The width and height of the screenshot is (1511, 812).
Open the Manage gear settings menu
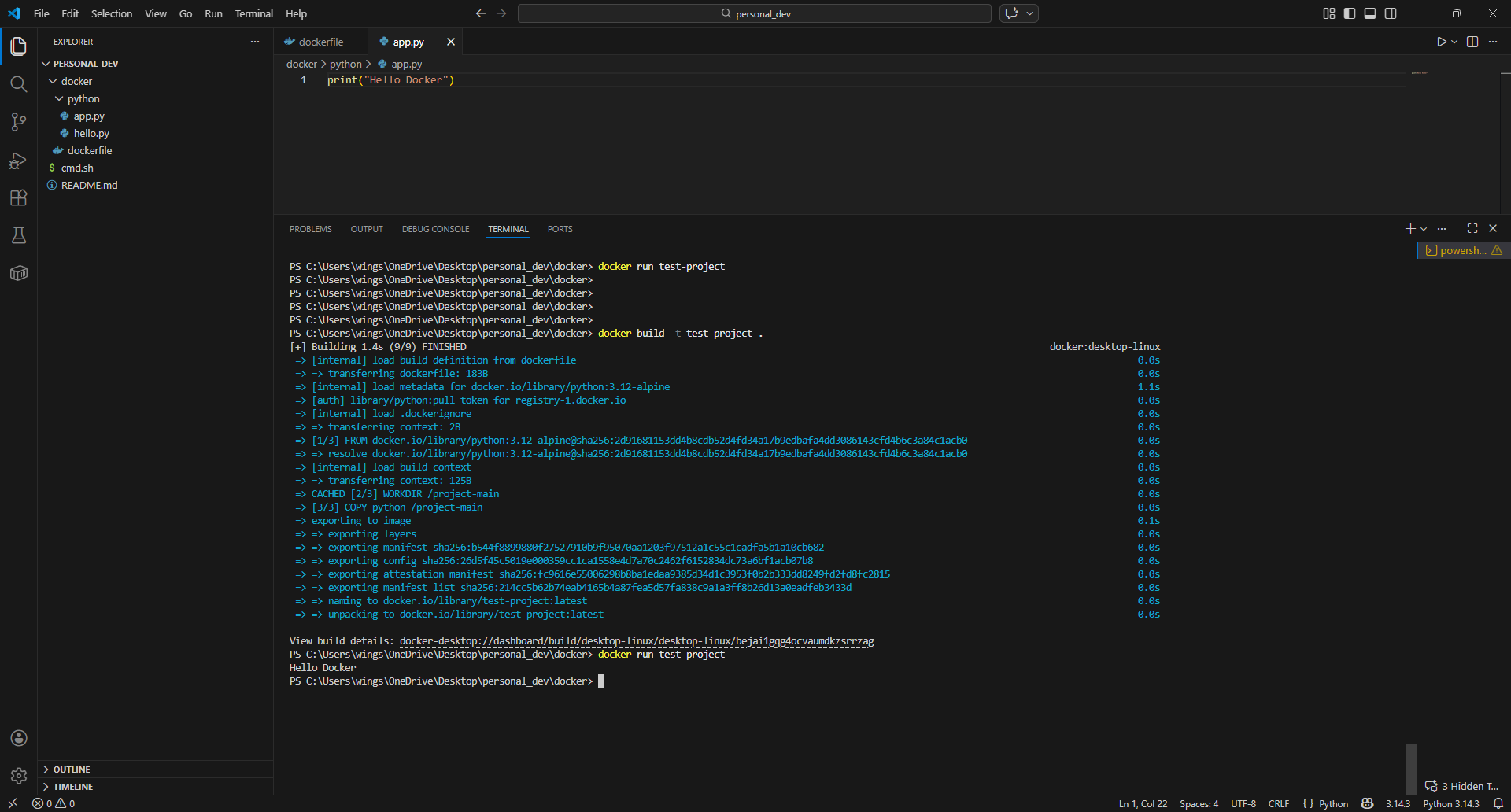click(x=19, y=776)
